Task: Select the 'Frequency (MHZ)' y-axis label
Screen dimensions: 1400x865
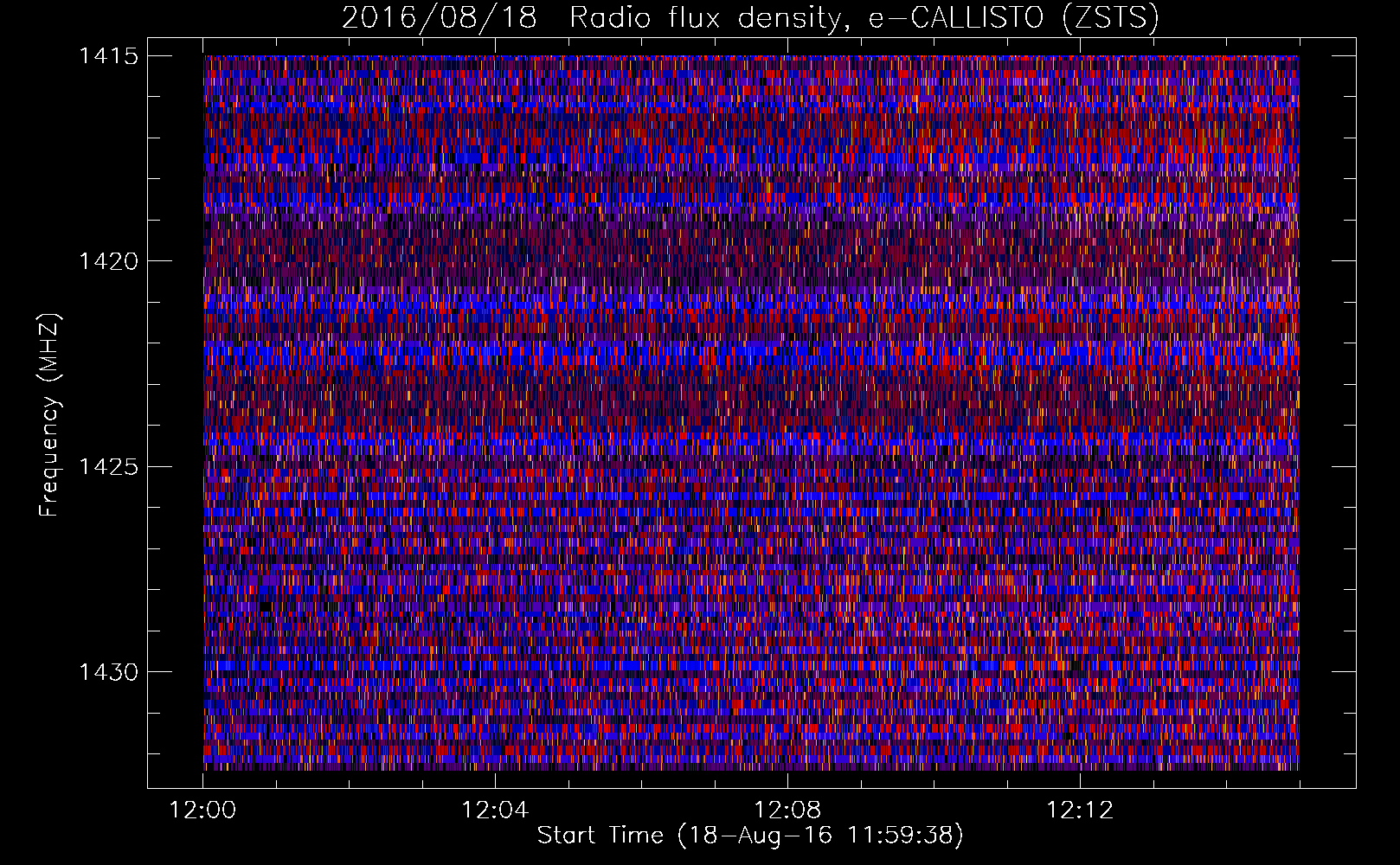Action: coord(49,415)
